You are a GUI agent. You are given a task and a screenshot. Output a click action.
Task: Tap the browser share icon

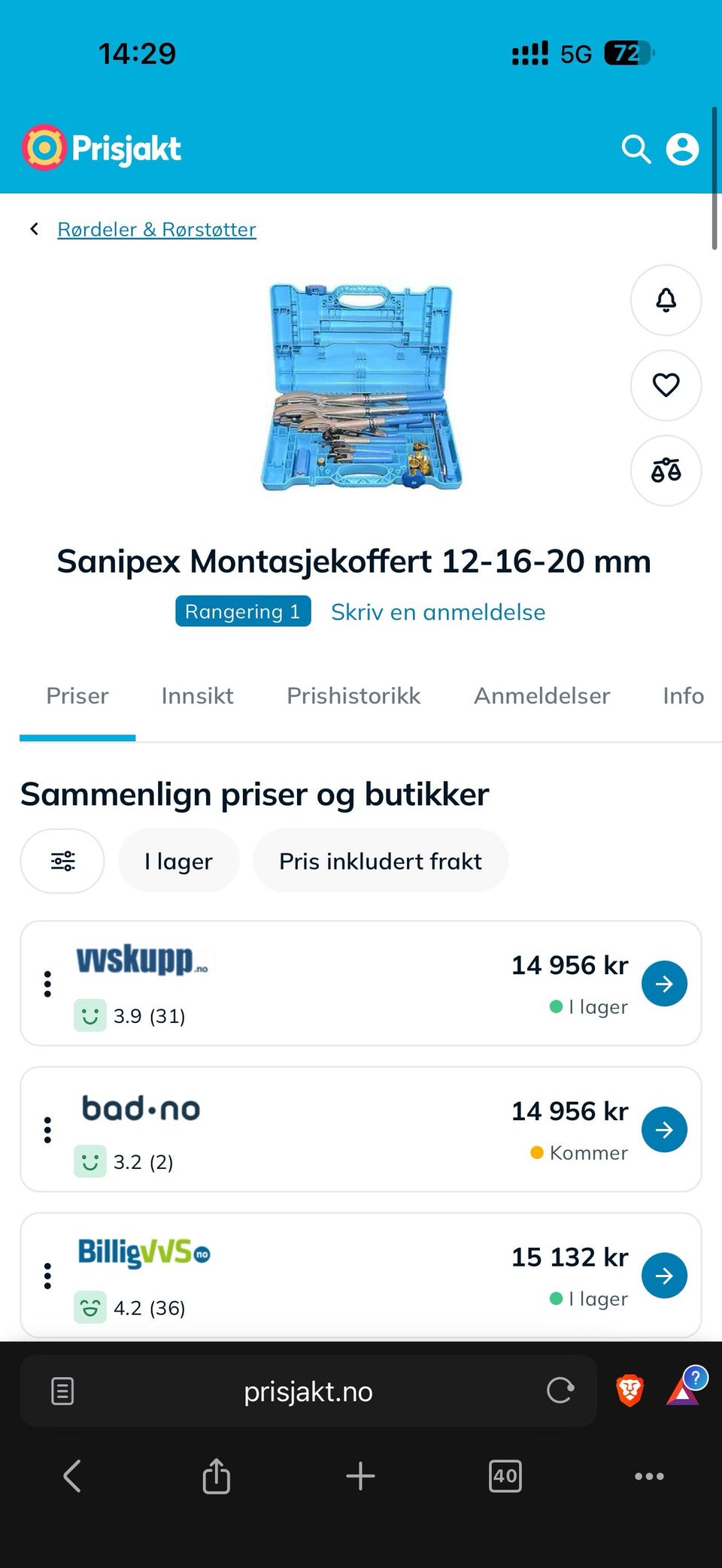pos(216,1476)
